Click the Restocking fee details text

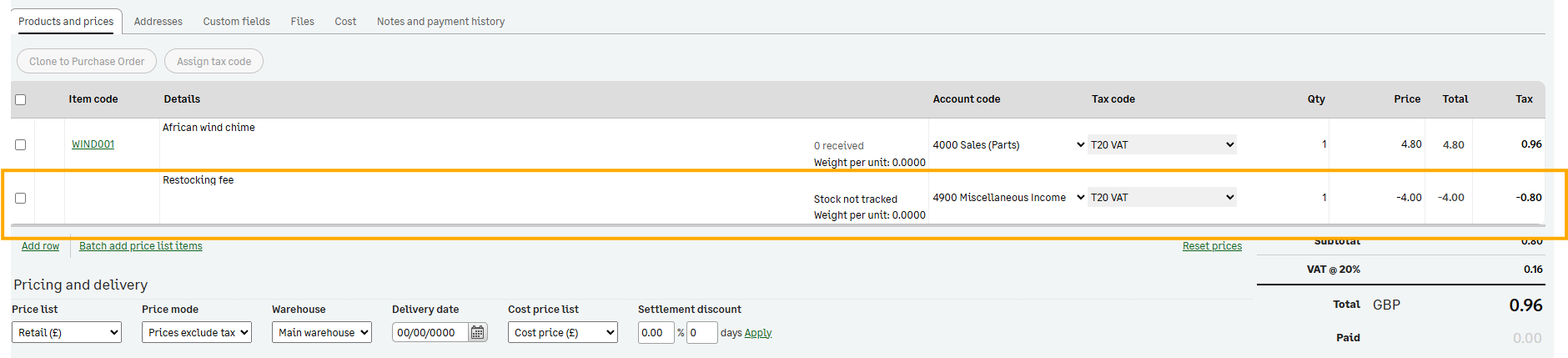coord(198,180)
